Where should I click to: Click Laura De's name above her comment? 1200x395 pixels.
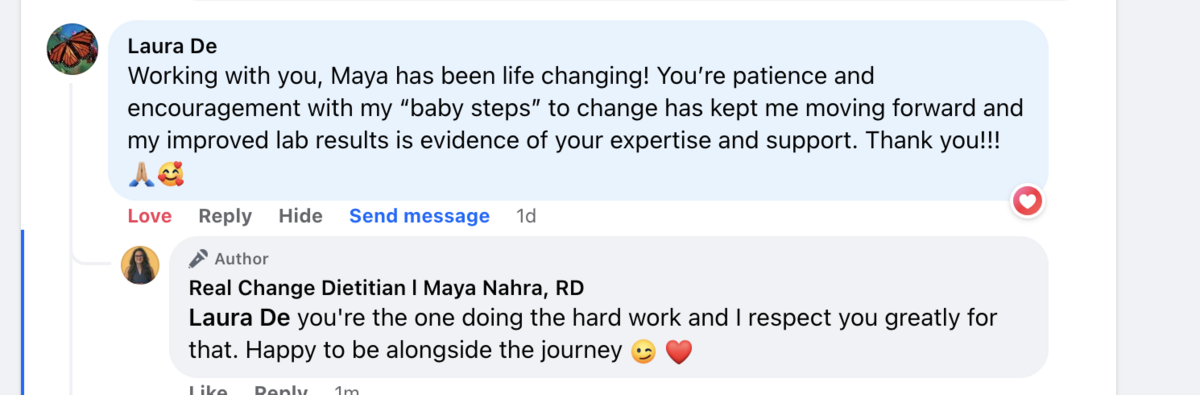pos(172,46)
